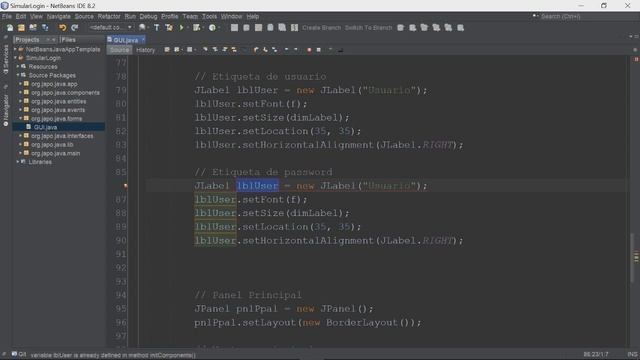Minimize the Projects panel
The height and width of the screenshot is (360, 640).
(53, 40)
